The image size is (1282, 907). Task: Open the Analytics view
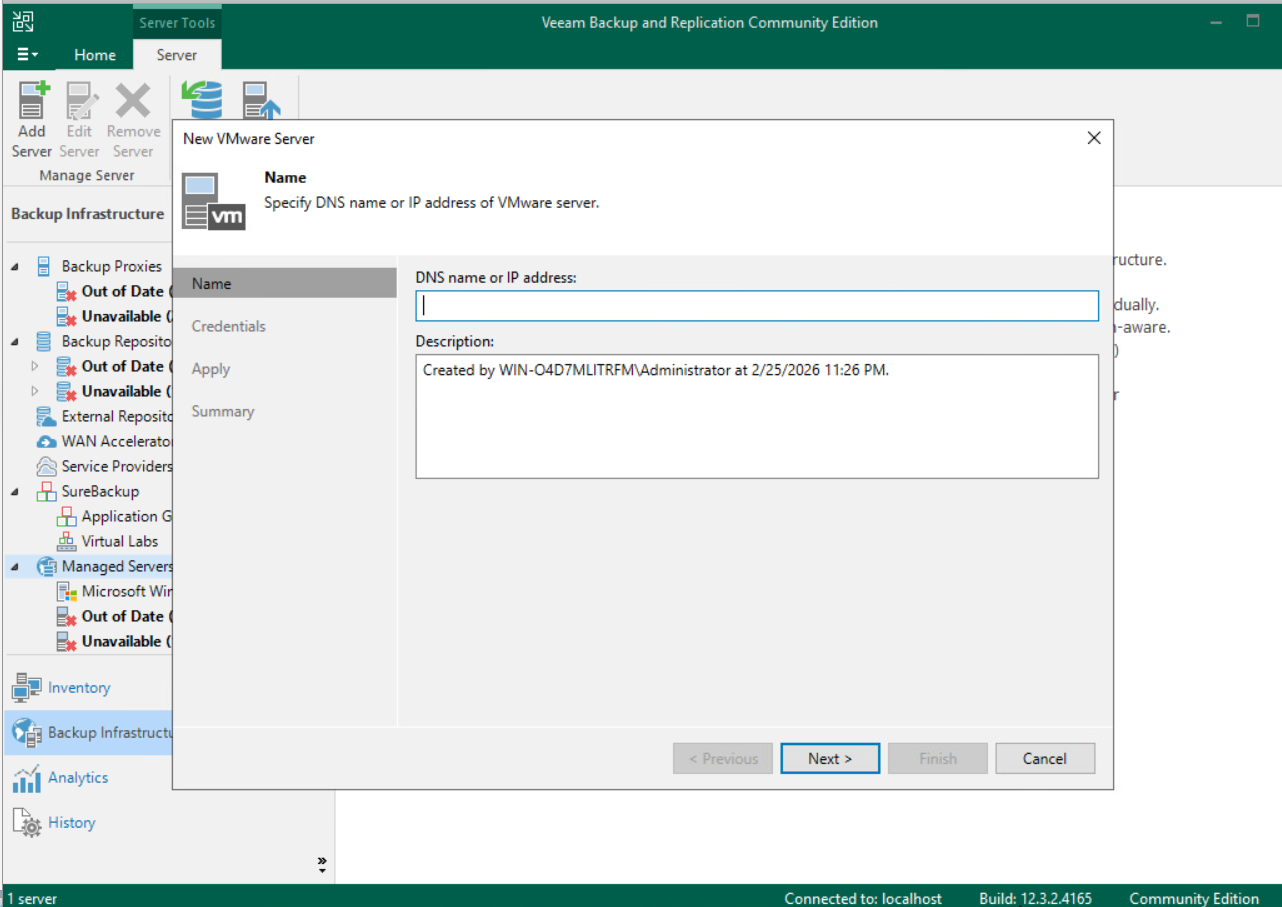[x=64, y=777]
